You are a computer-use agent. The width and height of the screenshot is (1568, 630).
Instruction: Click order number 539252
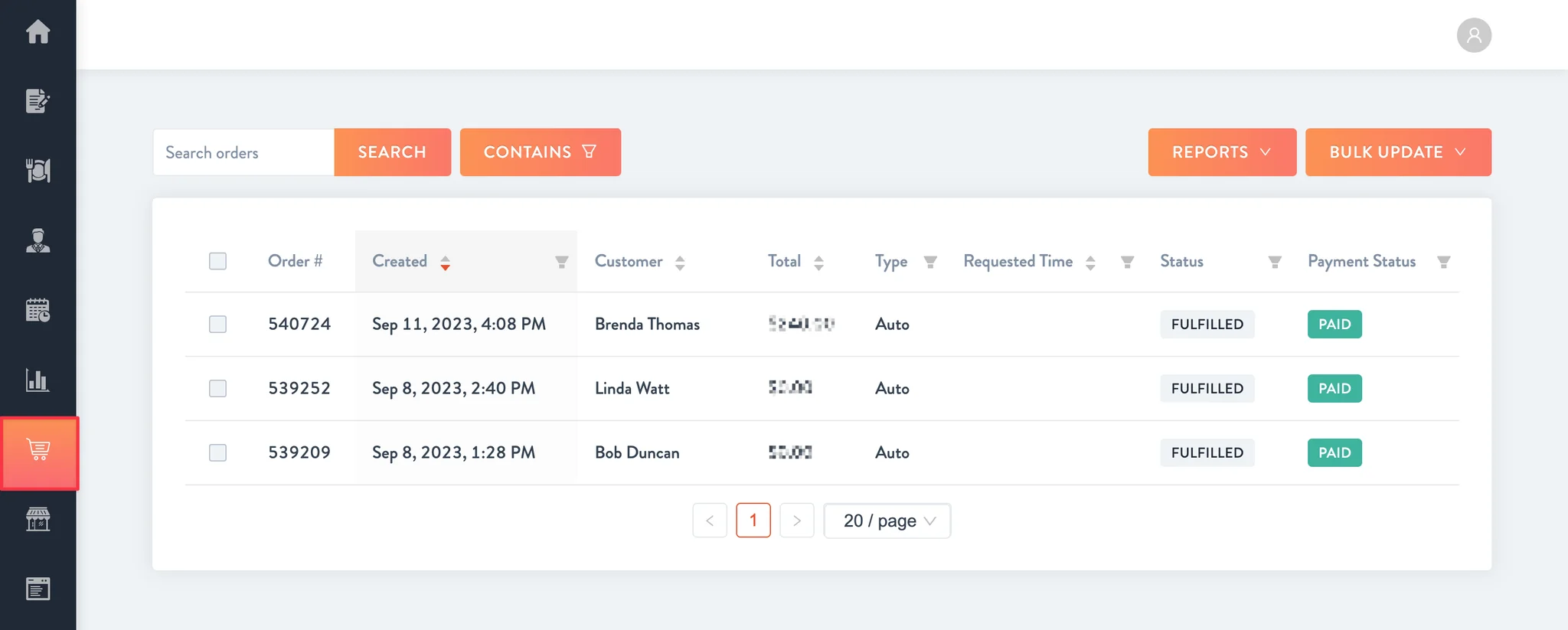(x=299, y=388)
